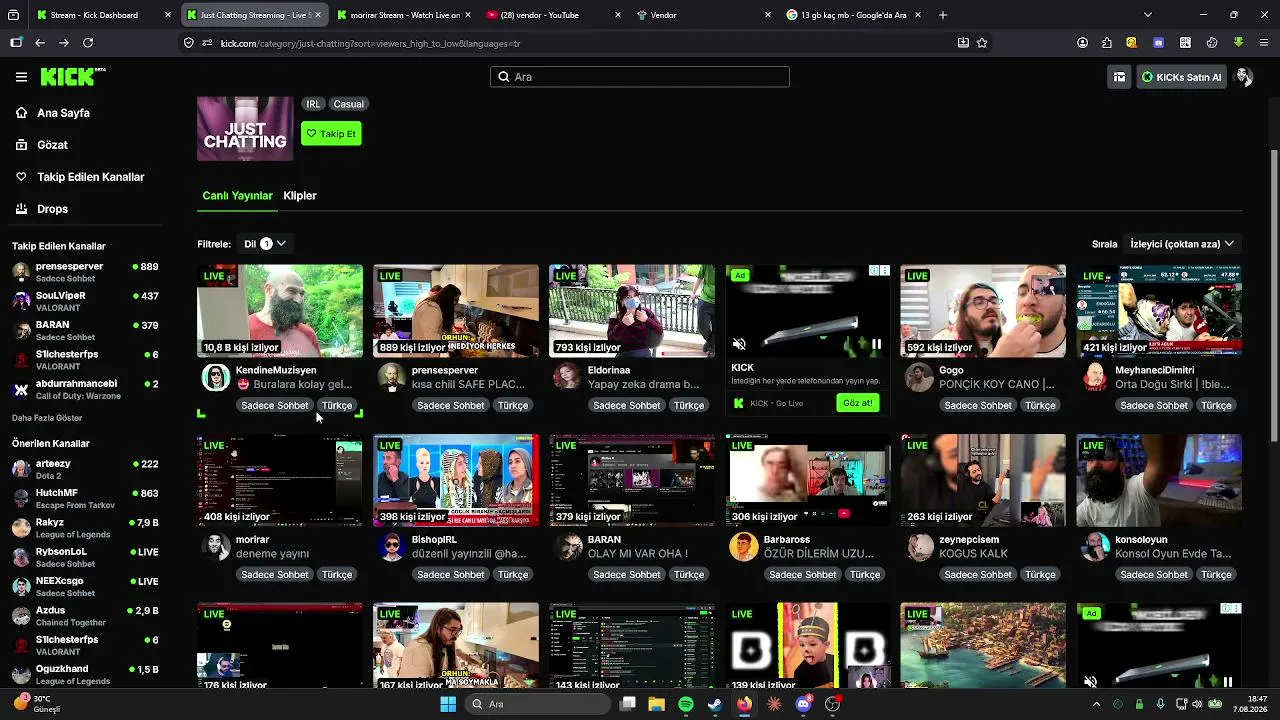Image resolution: width=1280 pixels, height=720 pixels.
Task: Open the list all tabs dropdown
Action: (x=1147, y=15)
